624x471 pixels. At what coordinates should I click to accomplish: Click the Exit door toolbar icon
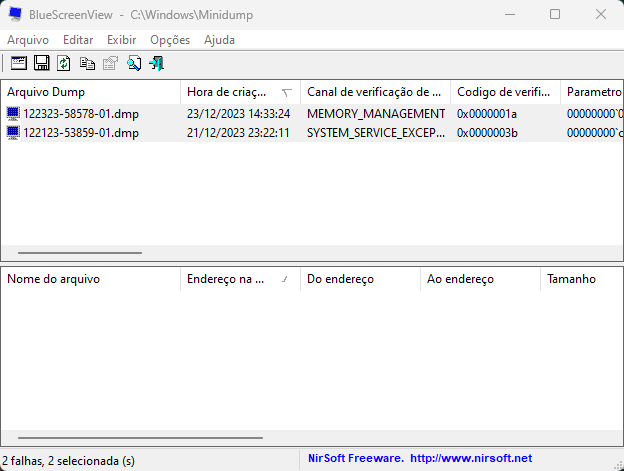coord(156,63)
